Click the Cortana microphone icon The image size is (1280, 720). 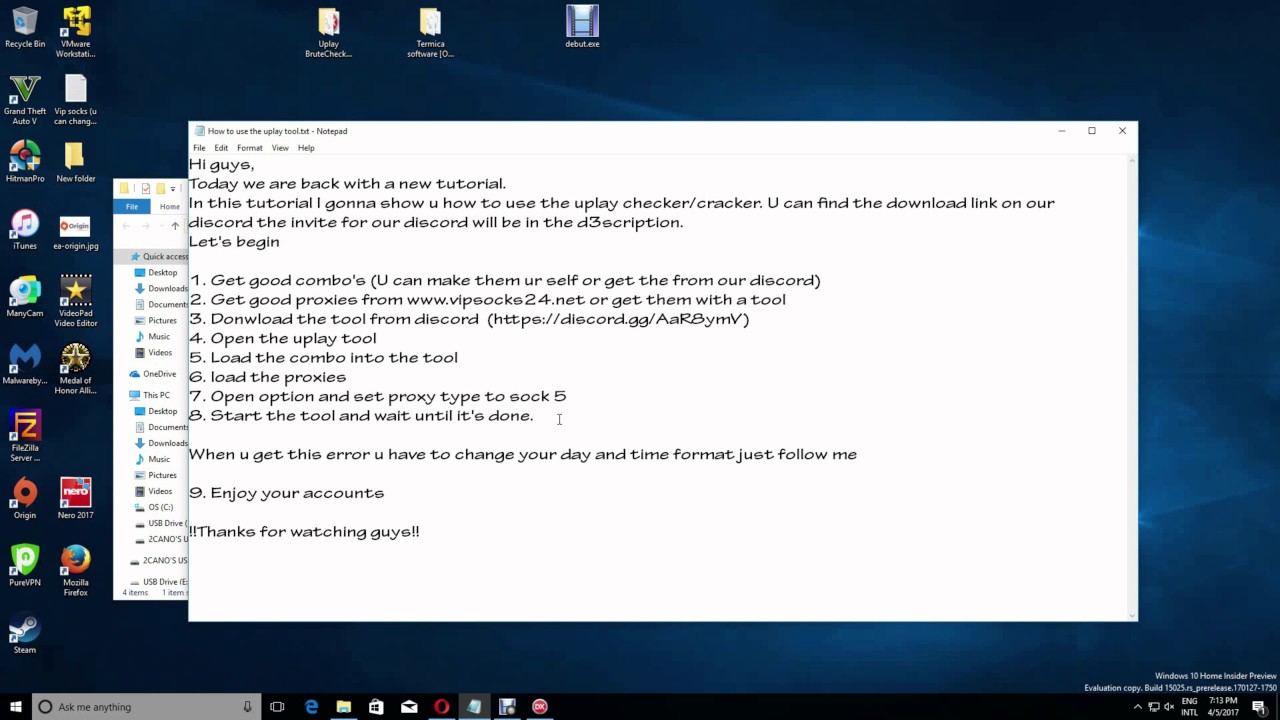click(x=247, y=707)
